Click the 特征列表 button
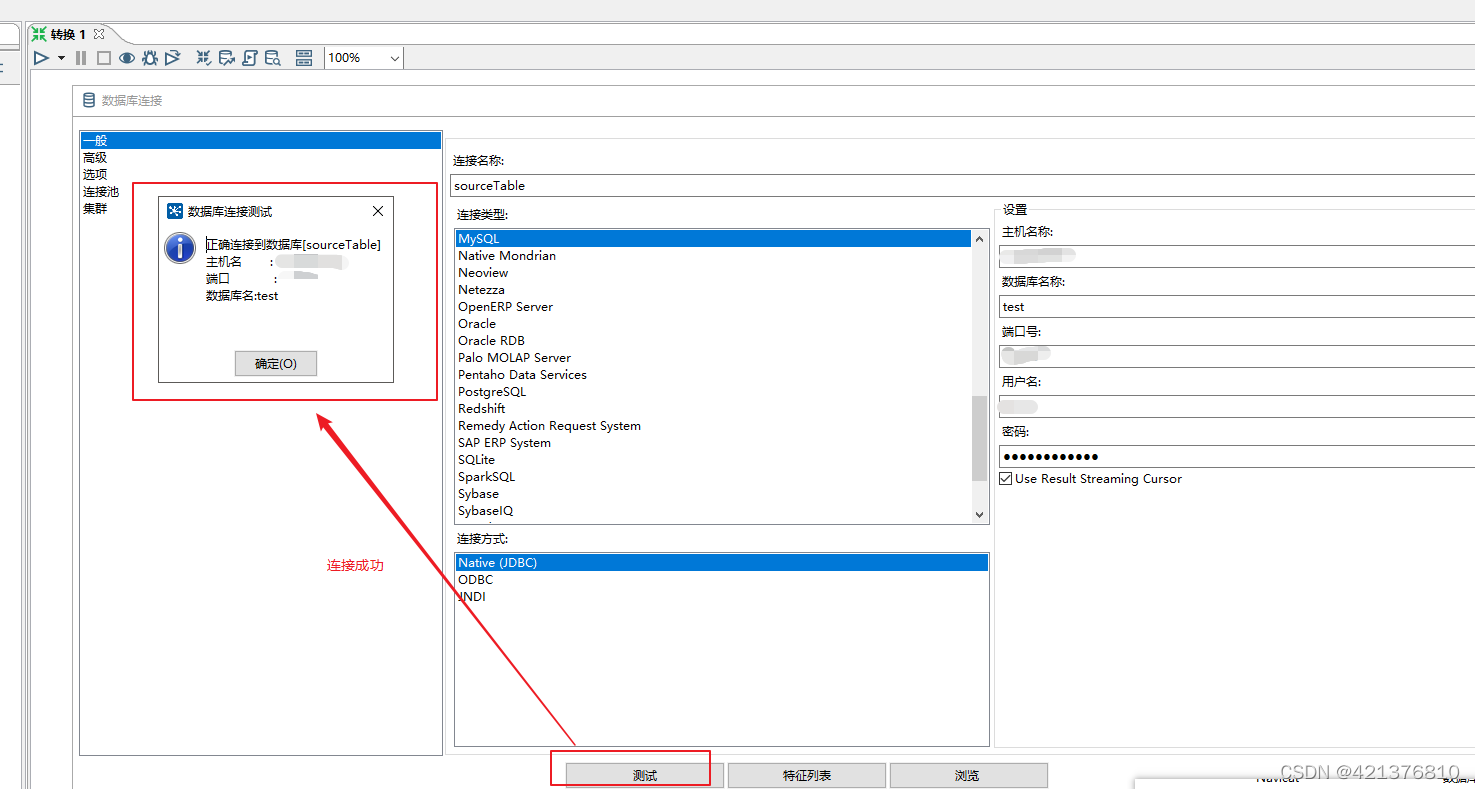The height and width of the screenshot is (789, 1475). pyautogui.click(x=806, y=776)
